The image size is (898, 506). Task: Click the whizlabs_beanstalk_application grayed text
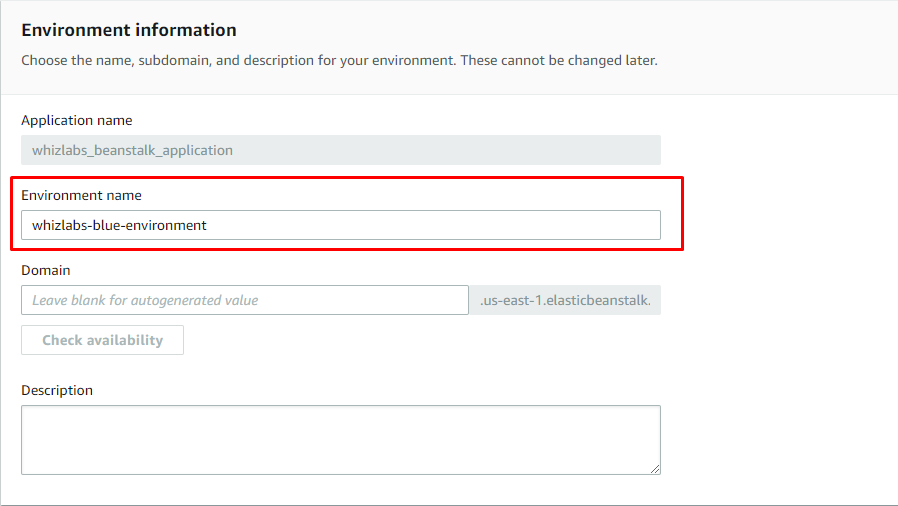pos(132,150)
